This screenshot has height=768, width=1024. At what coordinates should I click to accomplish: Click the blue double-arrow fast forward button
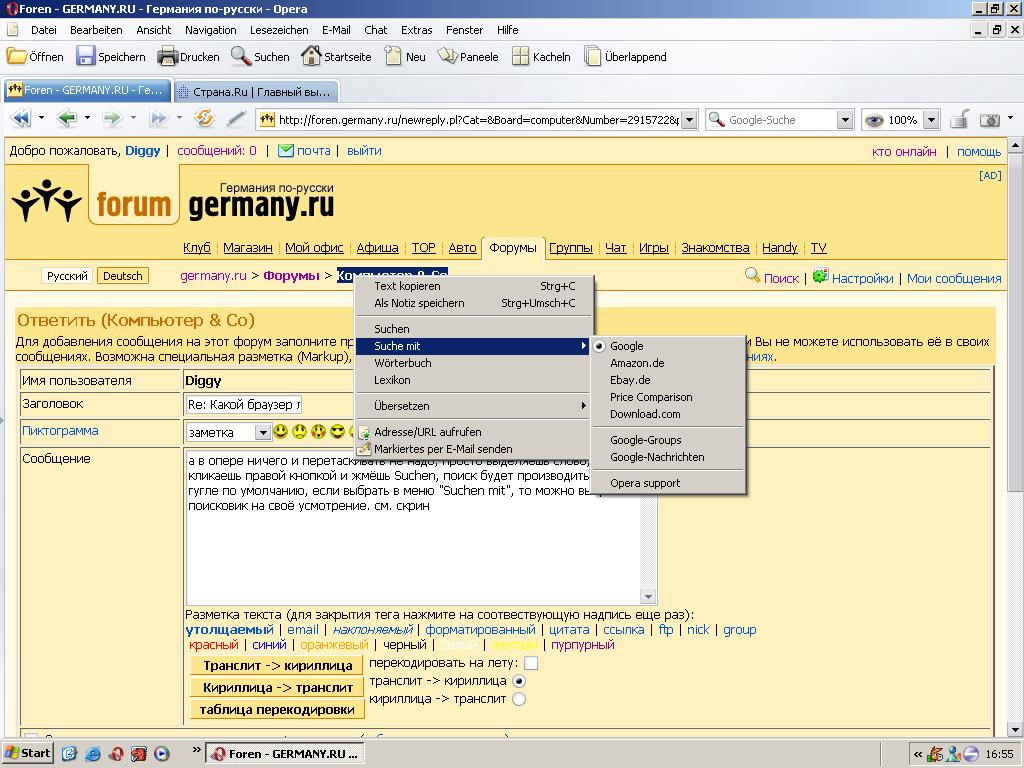[x=158, y=119]
